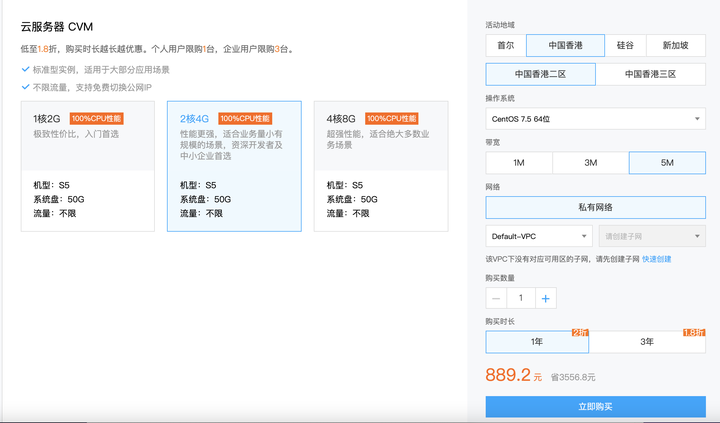Click the 云服务器 CVM heading
The height and width of the screenshot is (423, 720).
coord(57,27)
